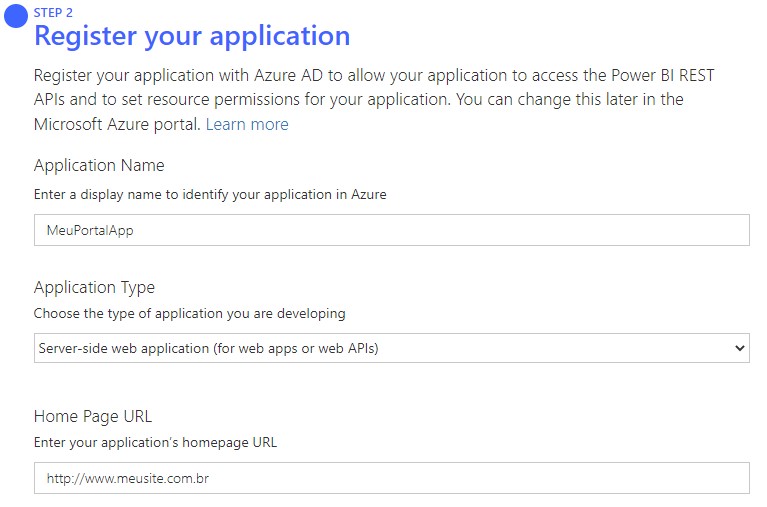
Task: Click the Home Page URL label
Action: click(x=93, y=416)
